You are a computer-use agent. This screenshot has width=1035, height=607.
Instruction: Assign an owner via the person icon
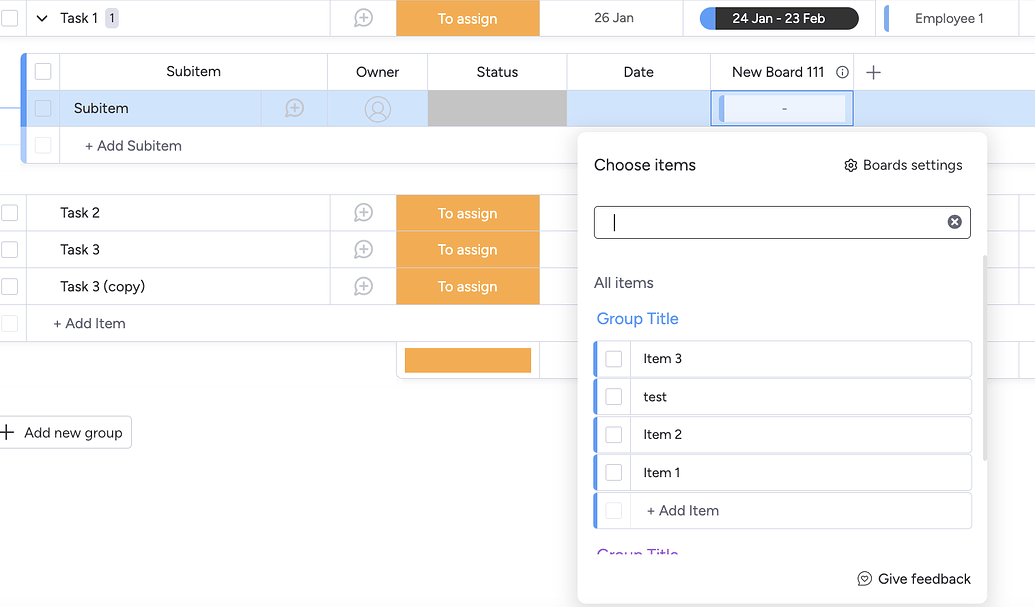(378, 109)
